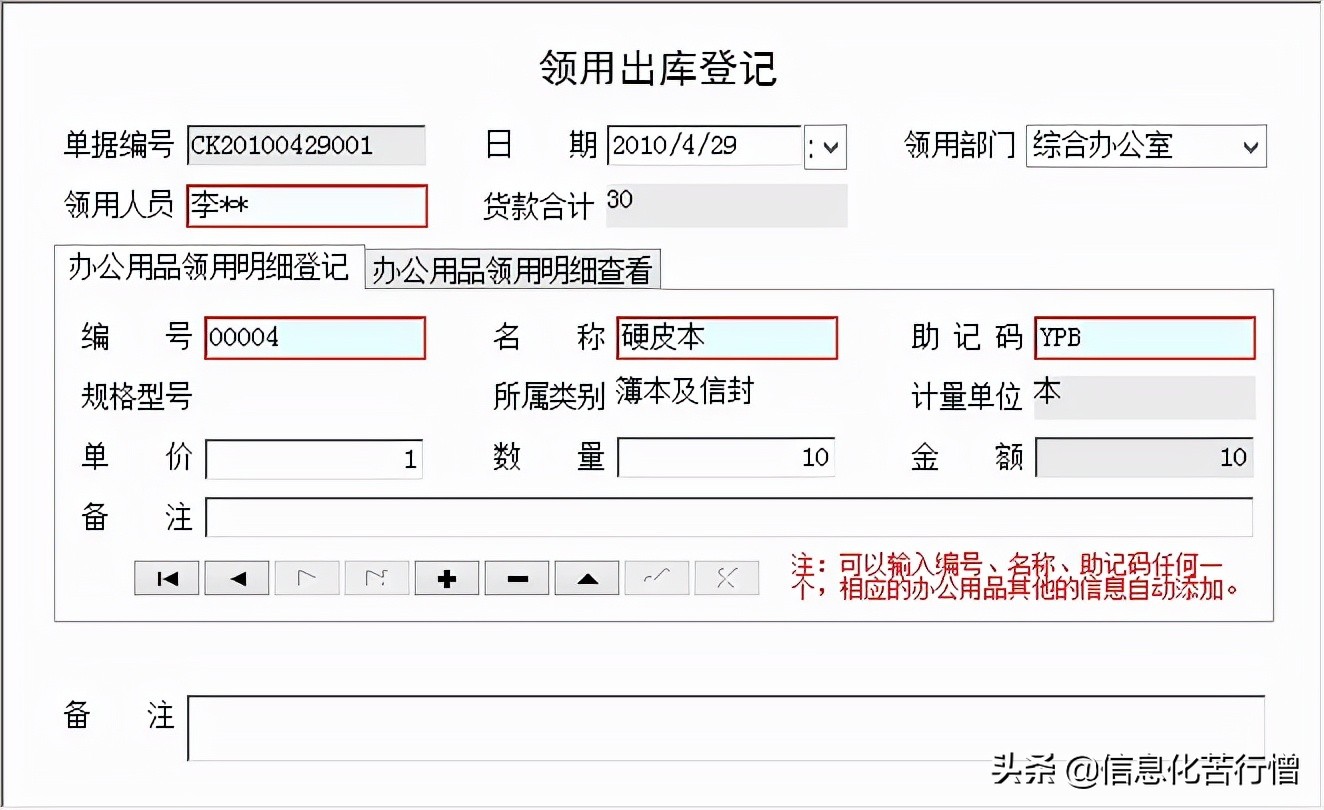1324x810 pixels.
Task: Select the 名称 field showing 硬皮本
Action: (x=725, y=338)
